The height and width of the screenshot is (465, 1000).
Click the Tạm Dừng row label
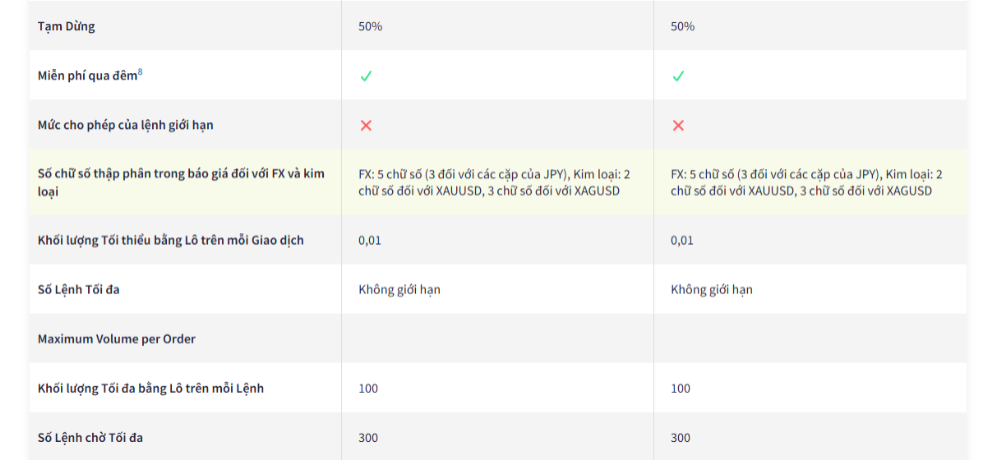(x=66, y=26)
